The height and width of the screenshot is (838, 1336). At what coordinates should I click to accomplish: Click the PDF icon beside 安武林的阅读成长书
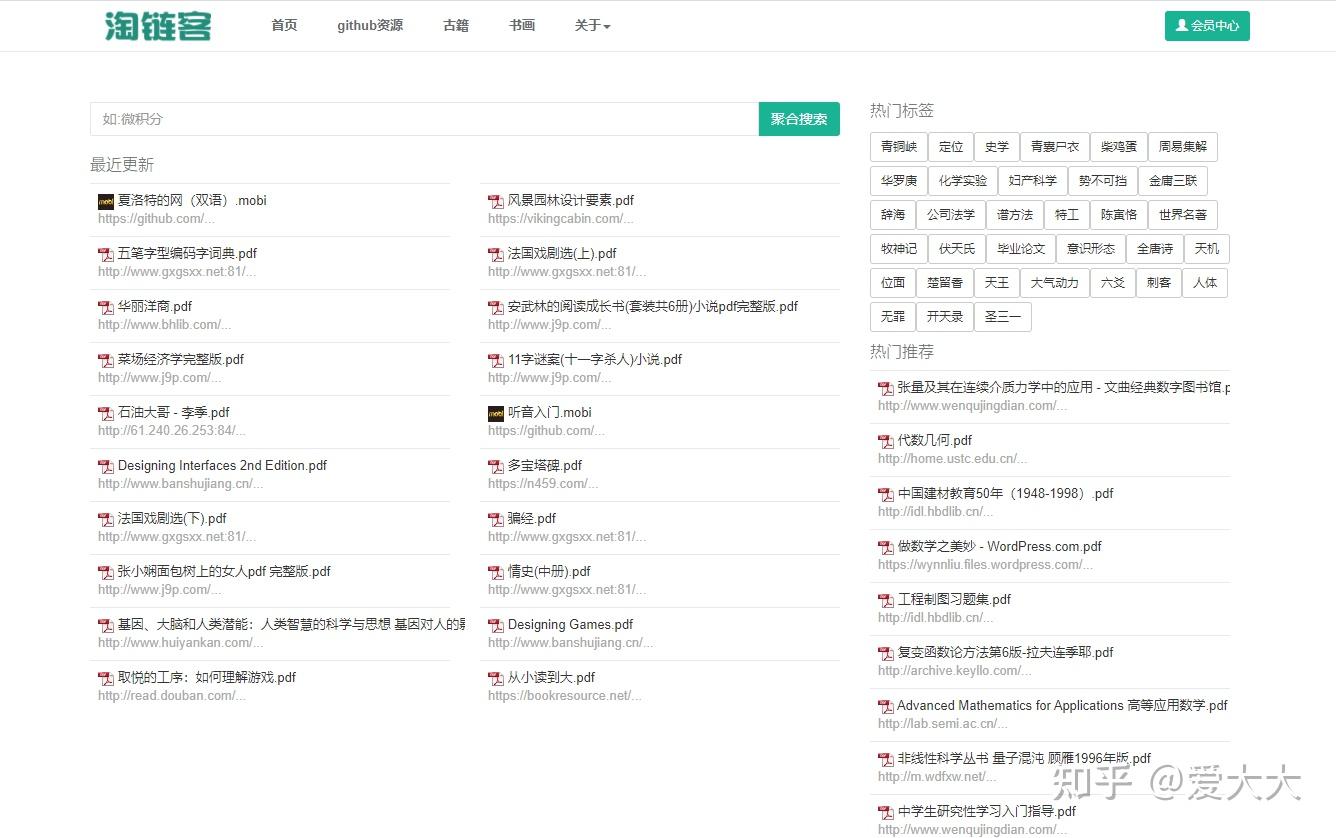tap(496, 307)
